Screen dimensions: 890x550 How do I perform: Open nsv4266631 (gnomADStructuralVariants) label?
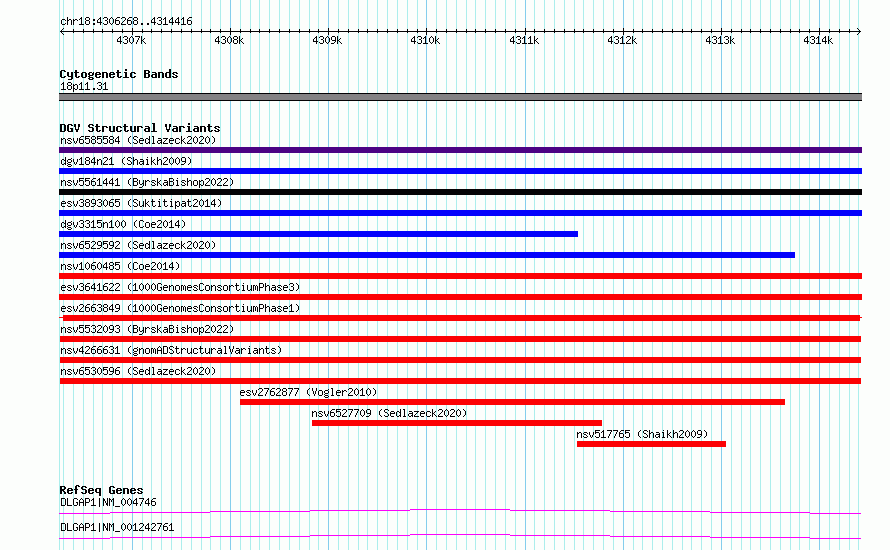pyautogui.click(x=171, y=350)
